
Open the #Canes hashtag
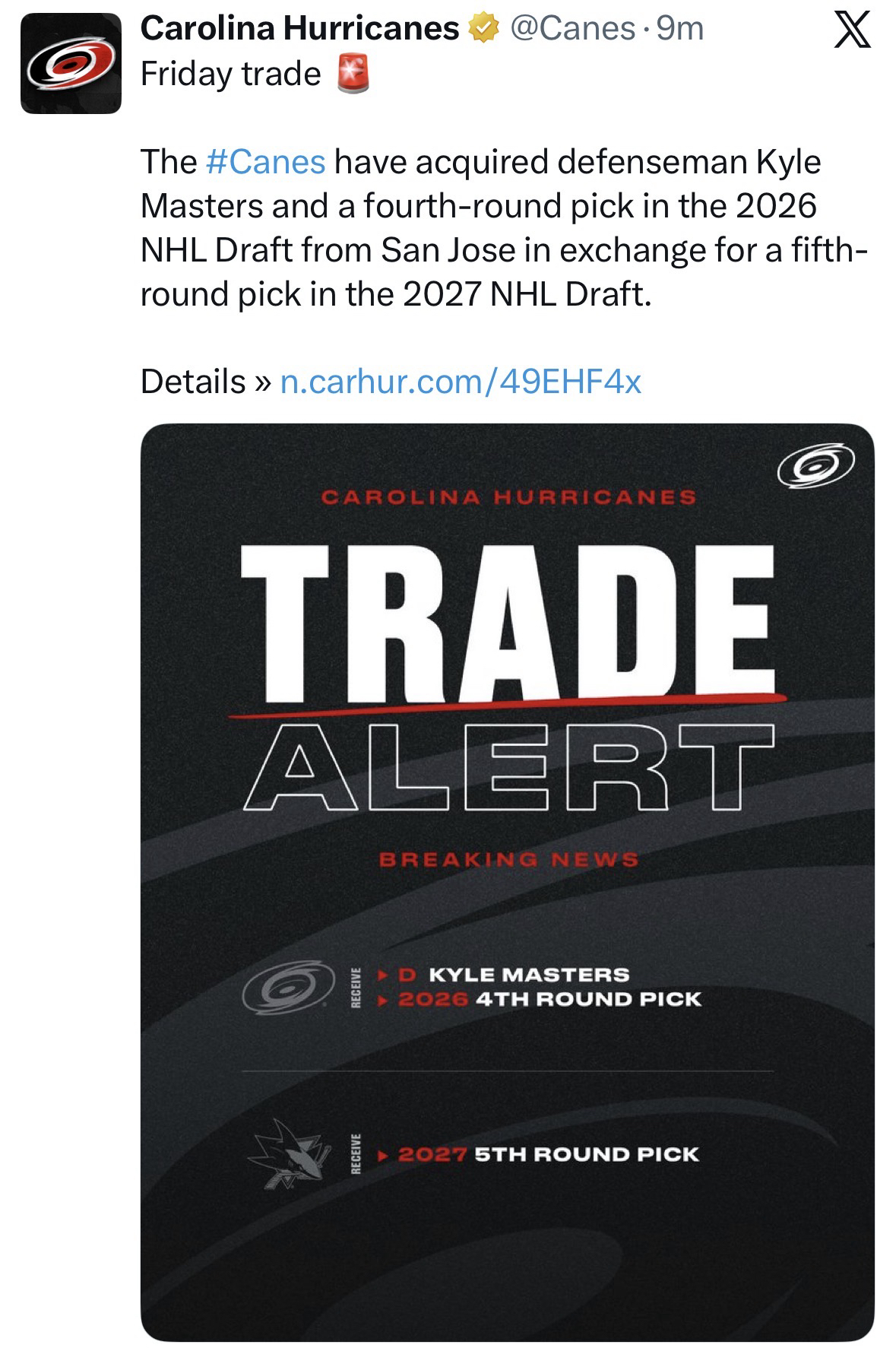265,162
